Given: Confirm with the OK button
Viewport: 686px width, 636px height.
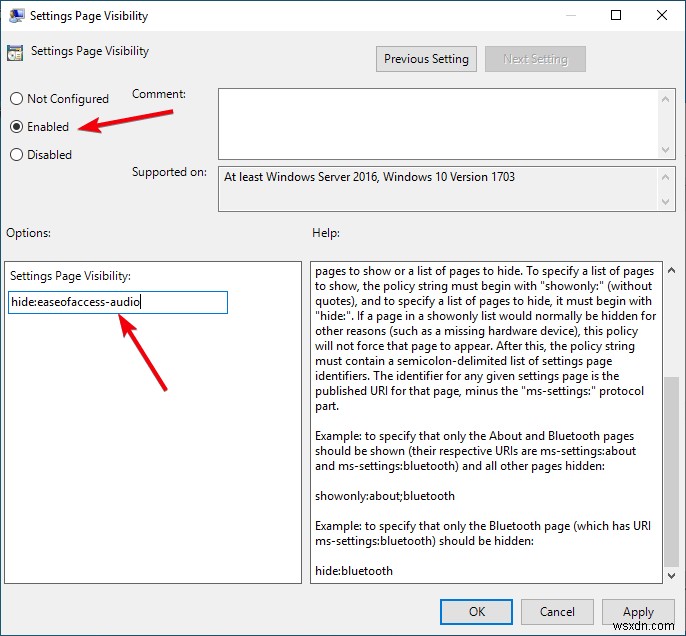Looking at the screenshot, I should click(476, 612).
